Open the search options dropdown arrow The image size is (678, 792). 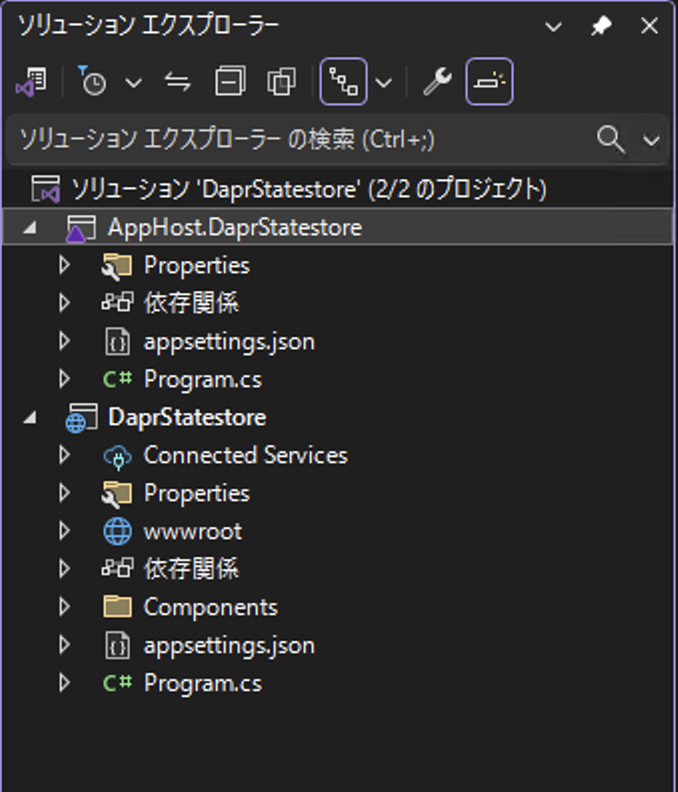pyautogui.click(x=651, y=140)
